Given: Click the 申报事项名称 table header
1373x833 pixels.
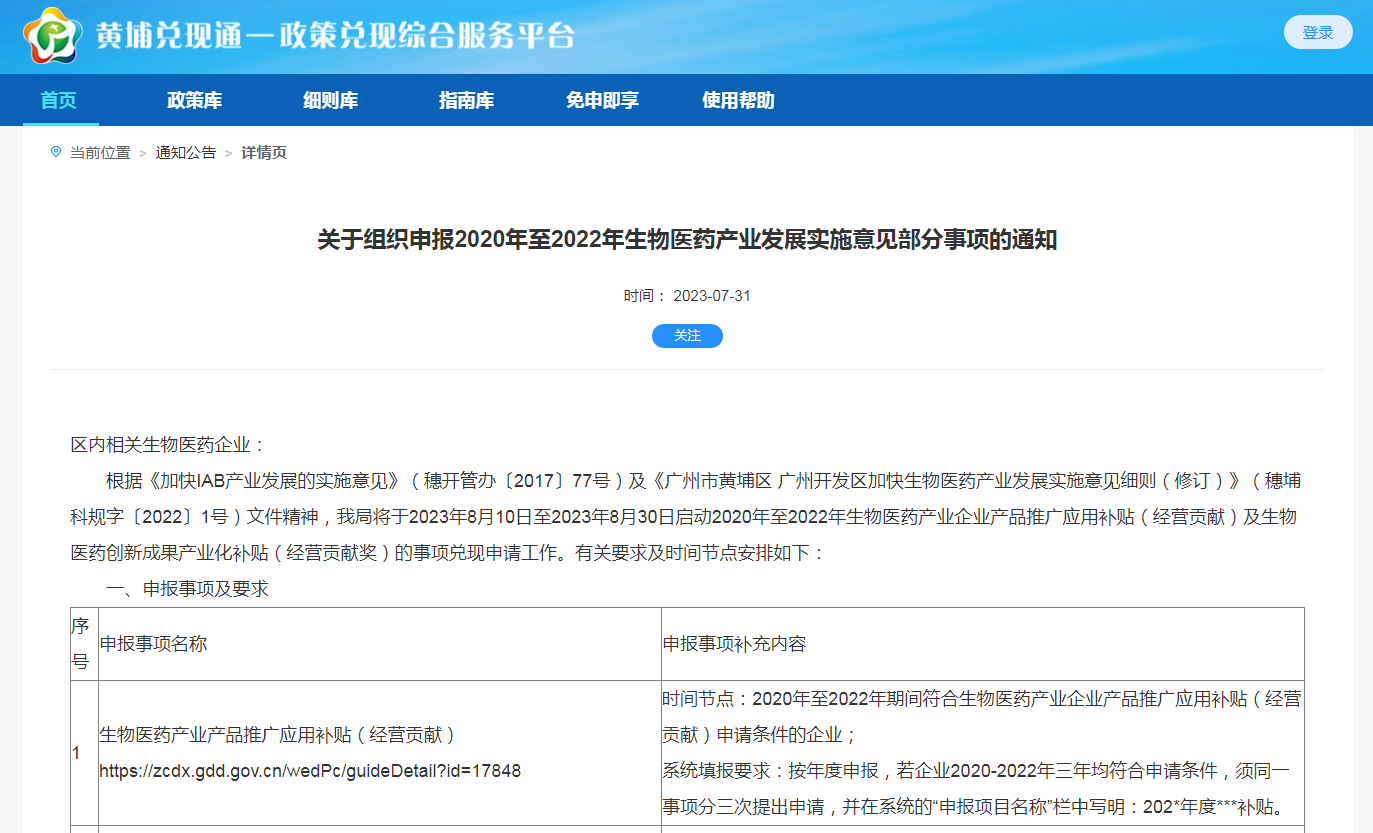Looking at the screenshot, I should pos(154,644).
